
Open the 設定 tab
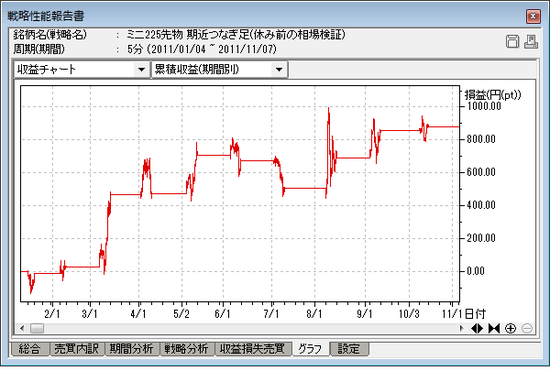click(349, 349)
